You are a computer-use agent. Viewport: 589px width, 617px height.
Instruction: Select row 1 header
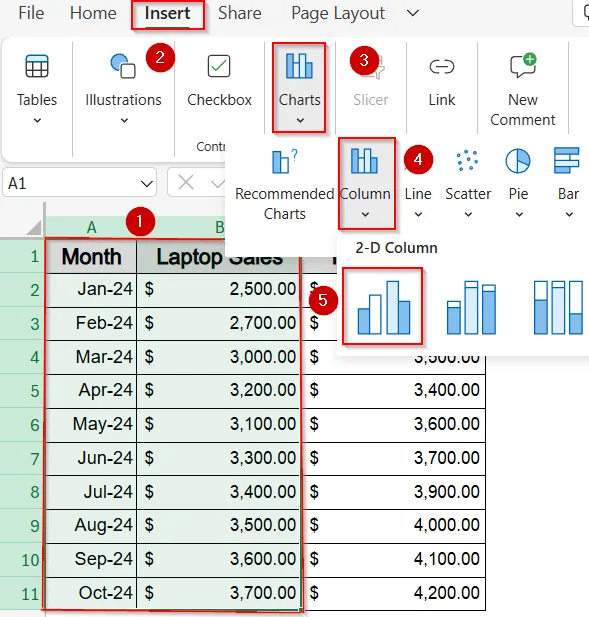(22, 257)
